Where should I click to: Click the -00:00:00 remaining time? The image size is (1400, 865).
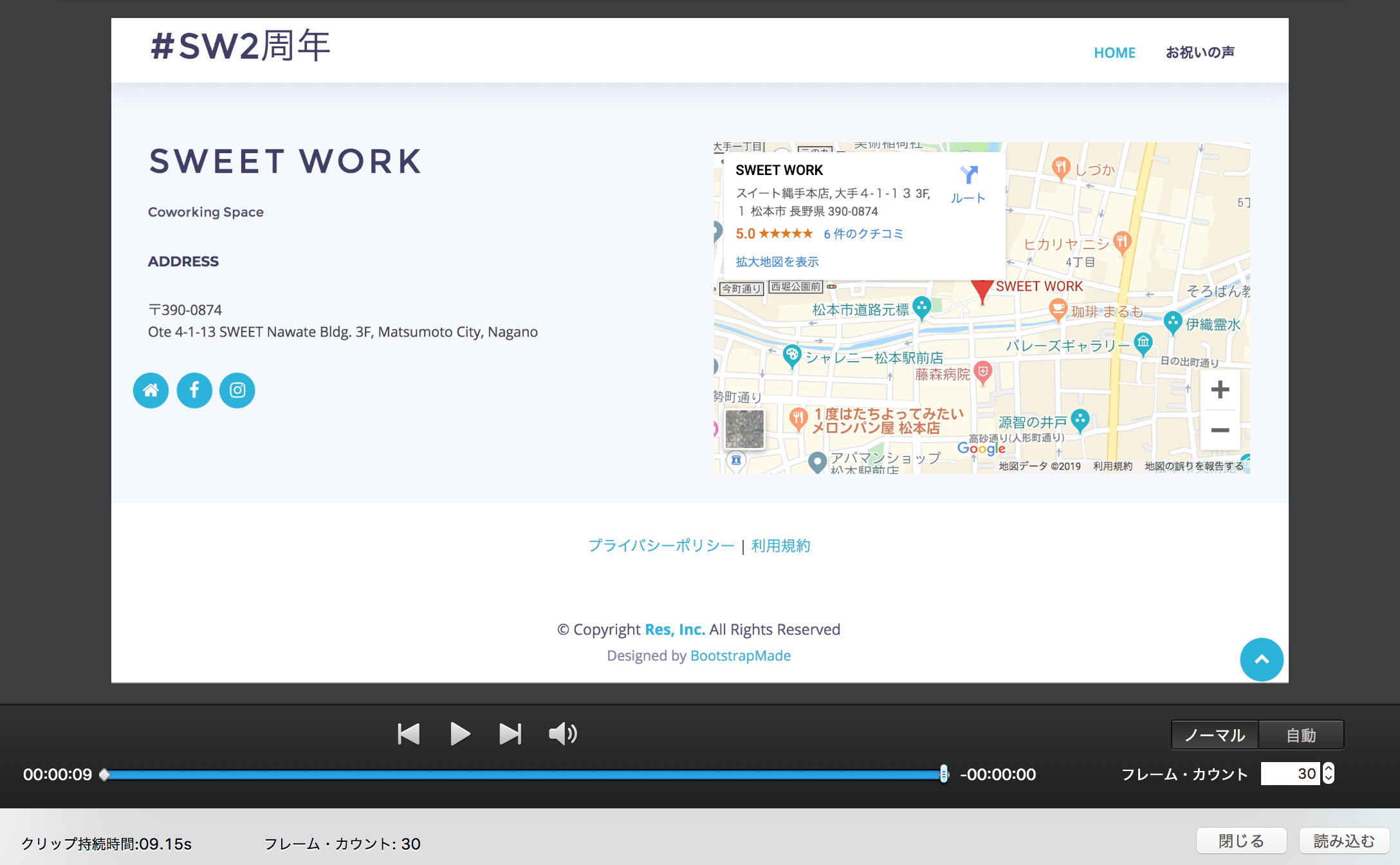click(998, 774)
